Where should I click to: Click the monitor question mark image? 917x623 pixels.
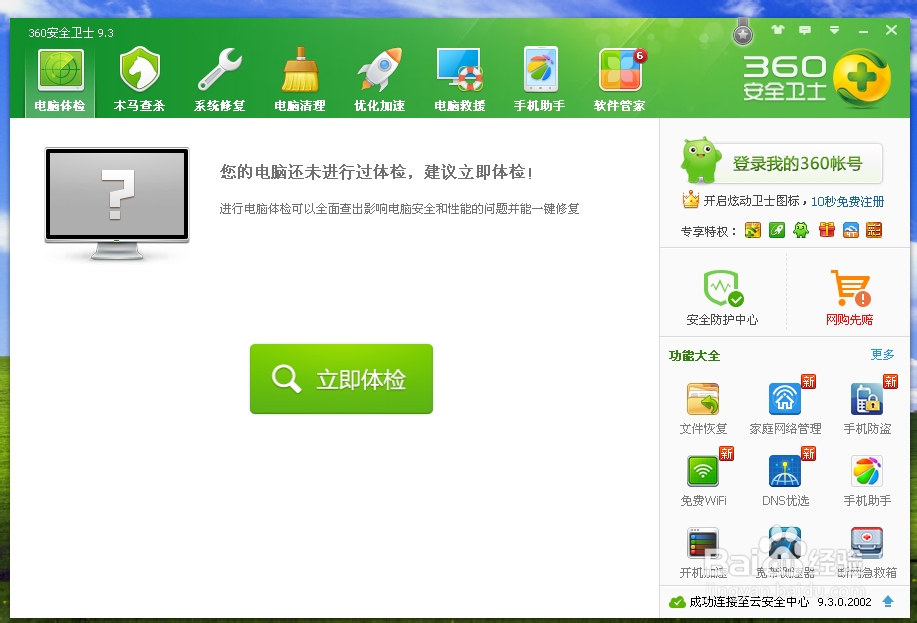pyautogui.click(x=117, y=203)
